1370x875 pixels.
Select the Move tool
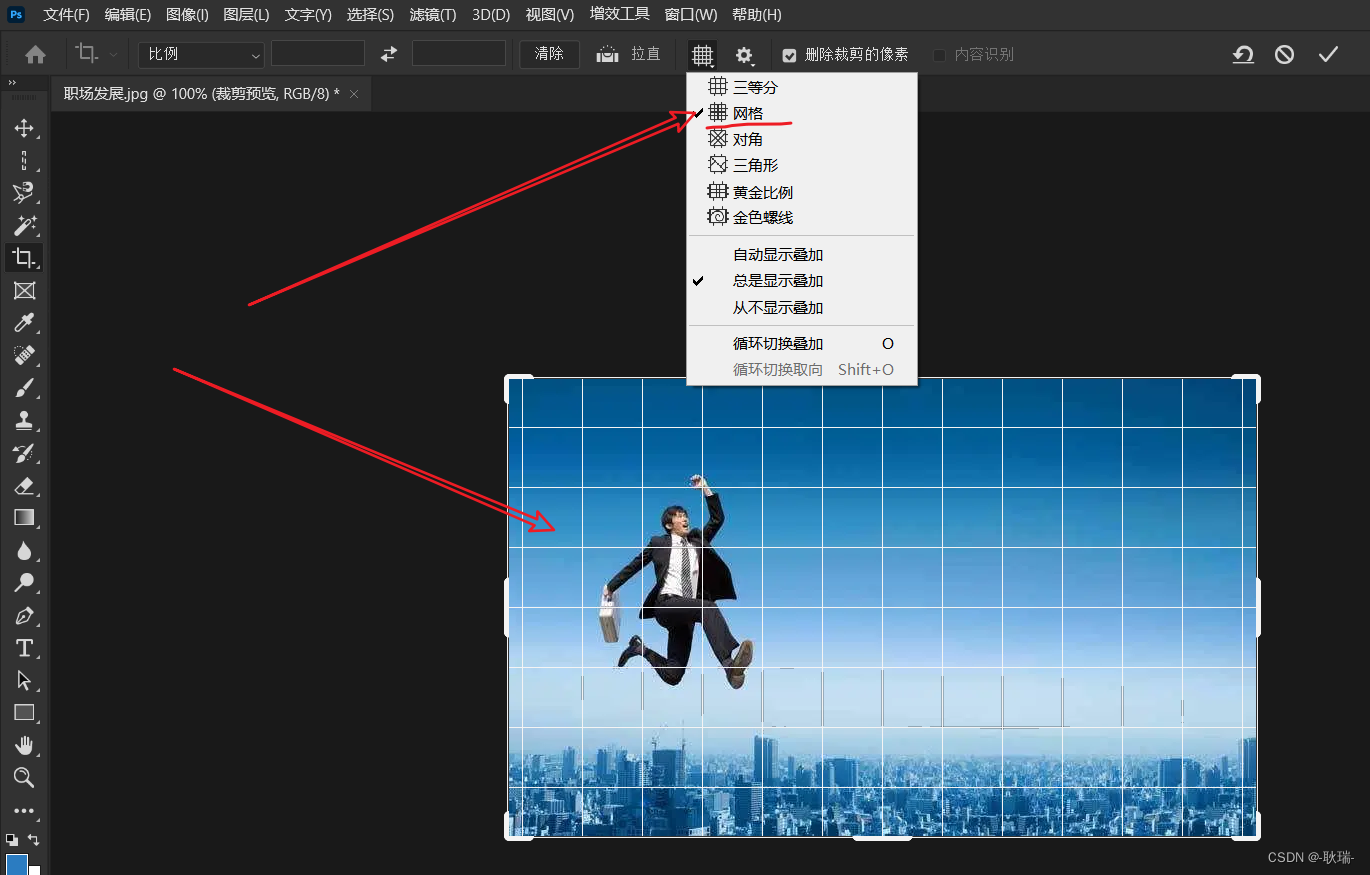coord(24,128)
